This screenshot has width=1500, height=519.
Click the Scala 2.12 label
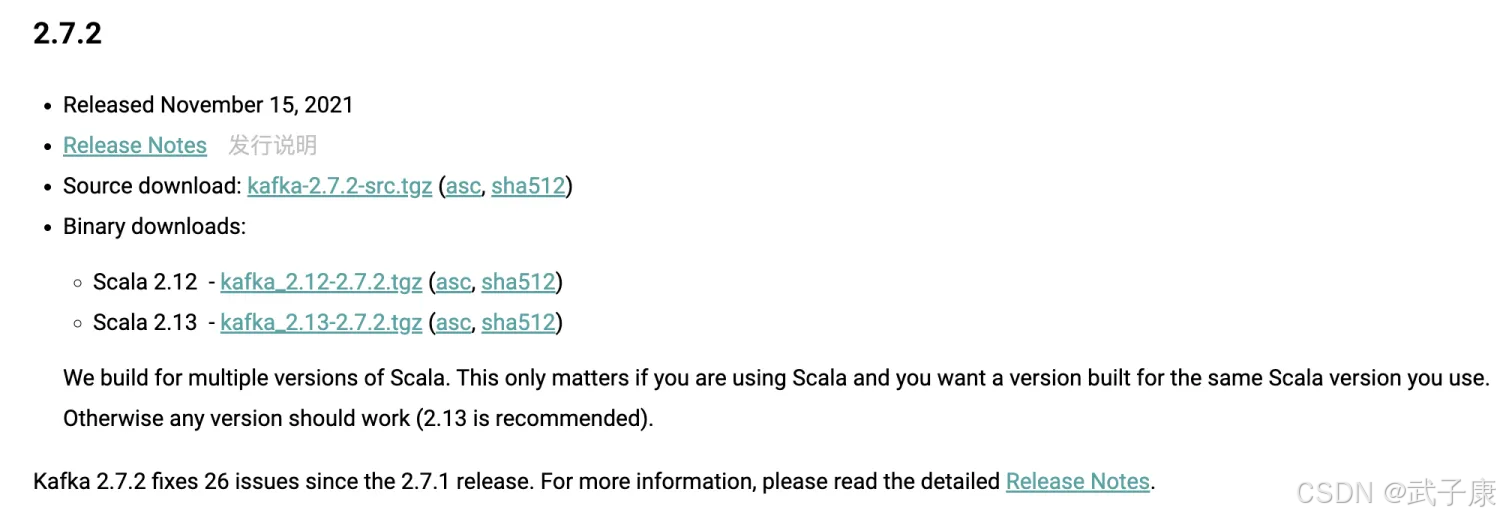point(145,282)
